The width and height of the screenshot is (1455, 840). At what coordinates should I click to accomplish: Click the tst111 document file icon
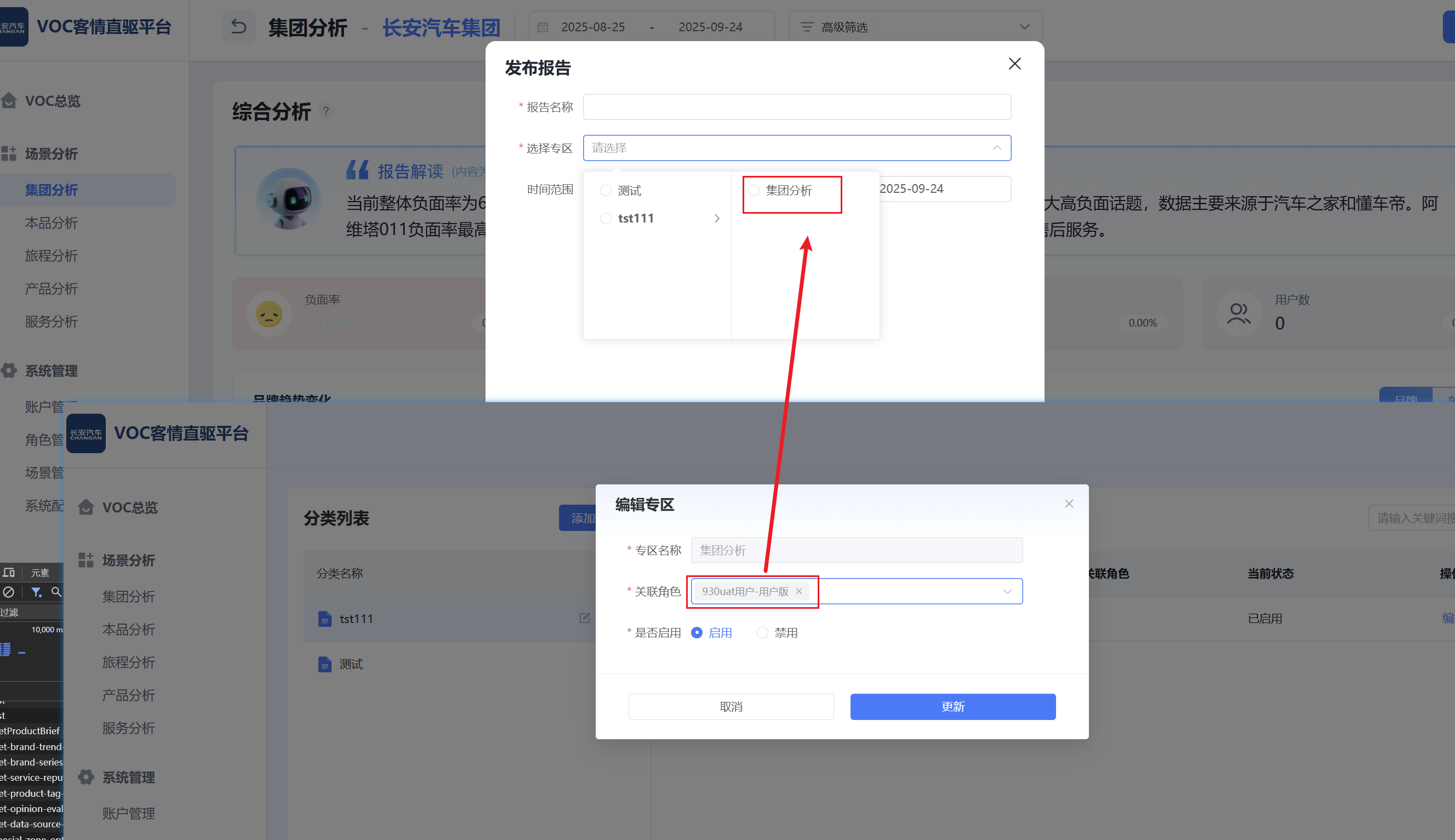[325, 619]
